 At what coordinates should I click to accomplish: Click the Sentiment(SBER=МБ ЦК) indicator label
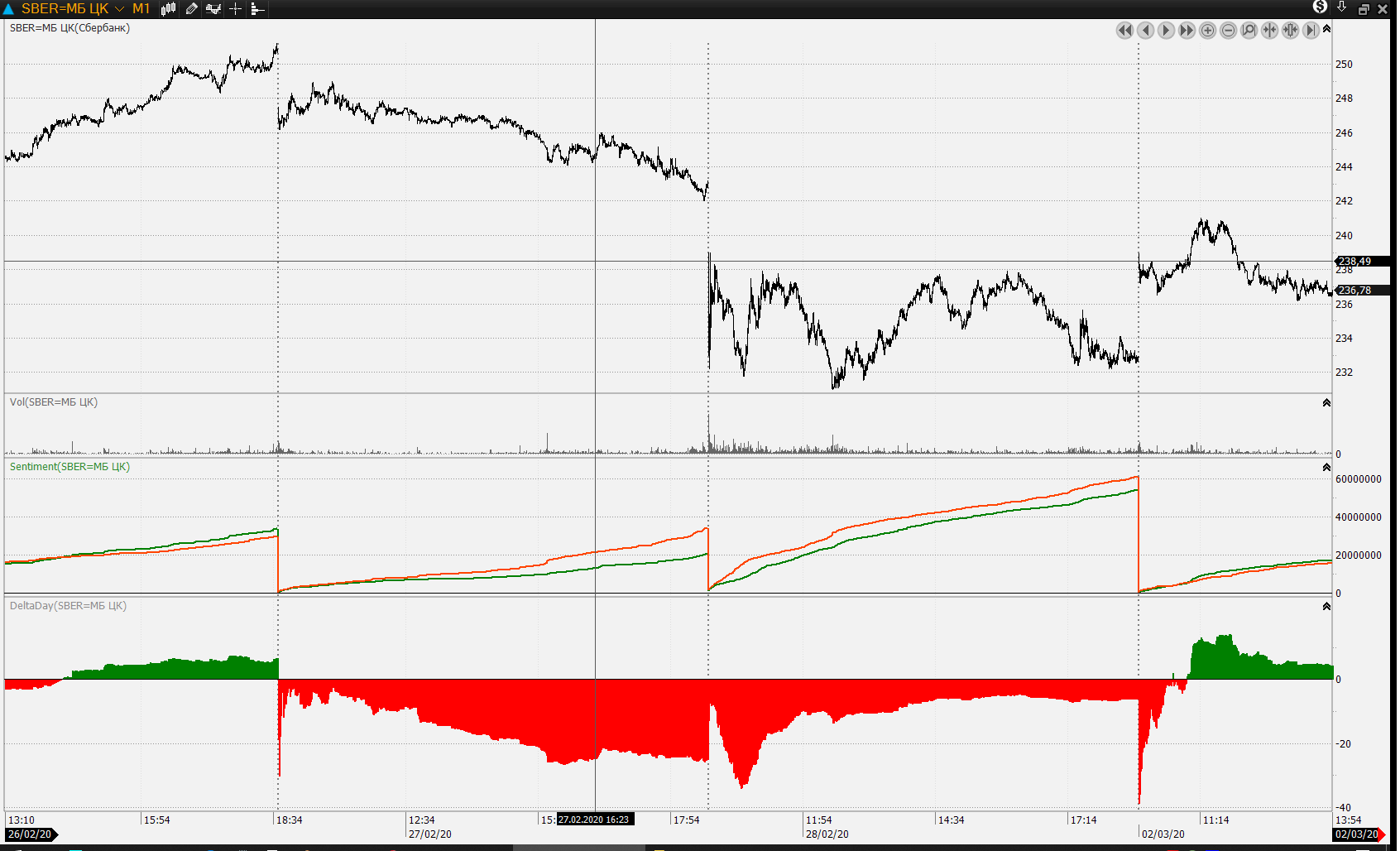click(70, 467)
